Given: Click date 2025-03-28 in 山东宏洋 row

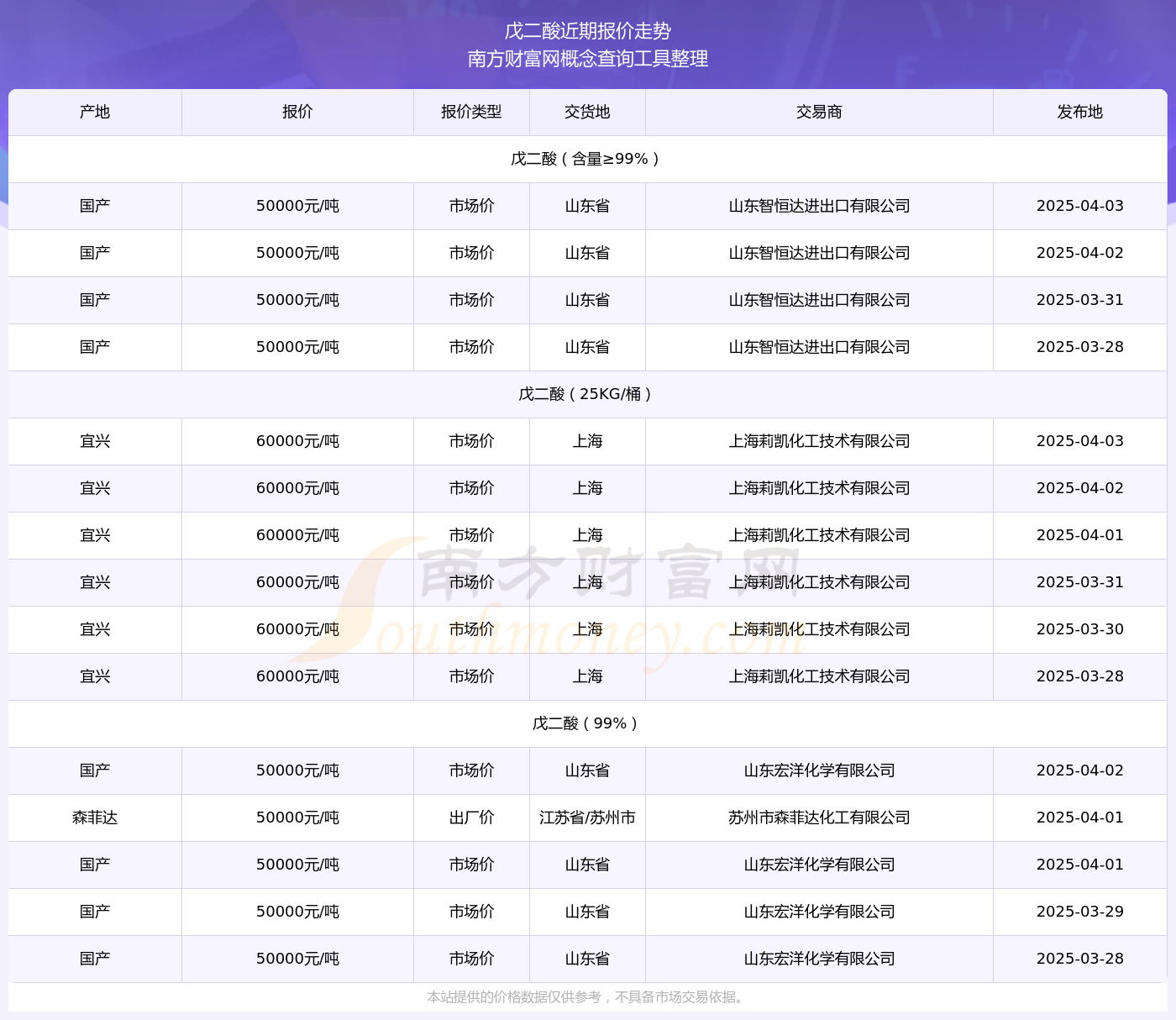Looking at the screenshot, I should pyautogui.click(x=1079, y=959).
